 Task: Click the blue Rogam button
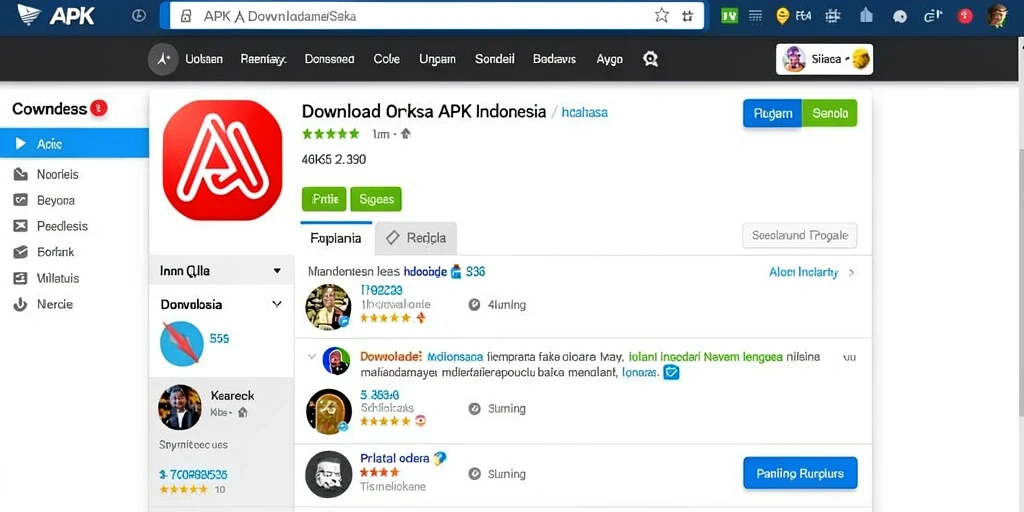(x=773, y=113)
